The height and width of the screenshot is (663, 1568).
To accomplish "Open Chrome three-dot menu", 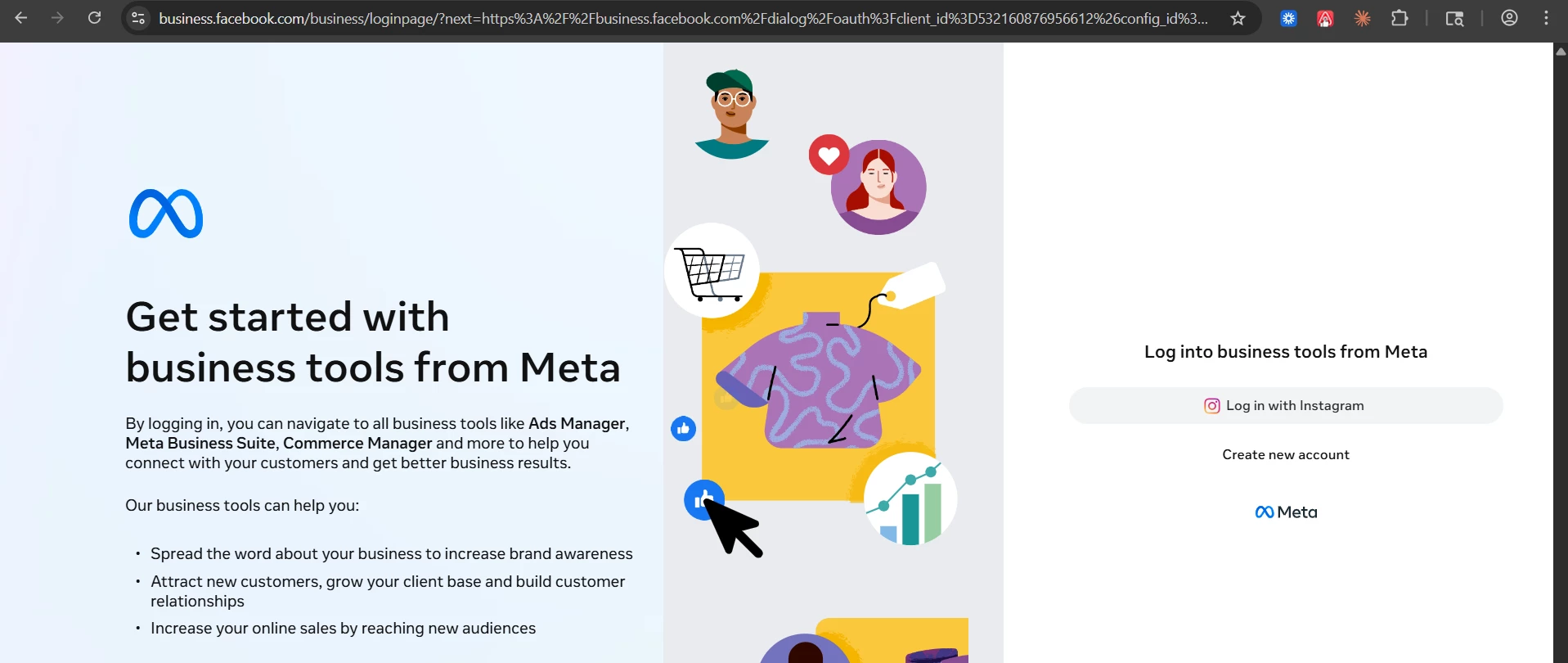I will (x=1546, y=18).
